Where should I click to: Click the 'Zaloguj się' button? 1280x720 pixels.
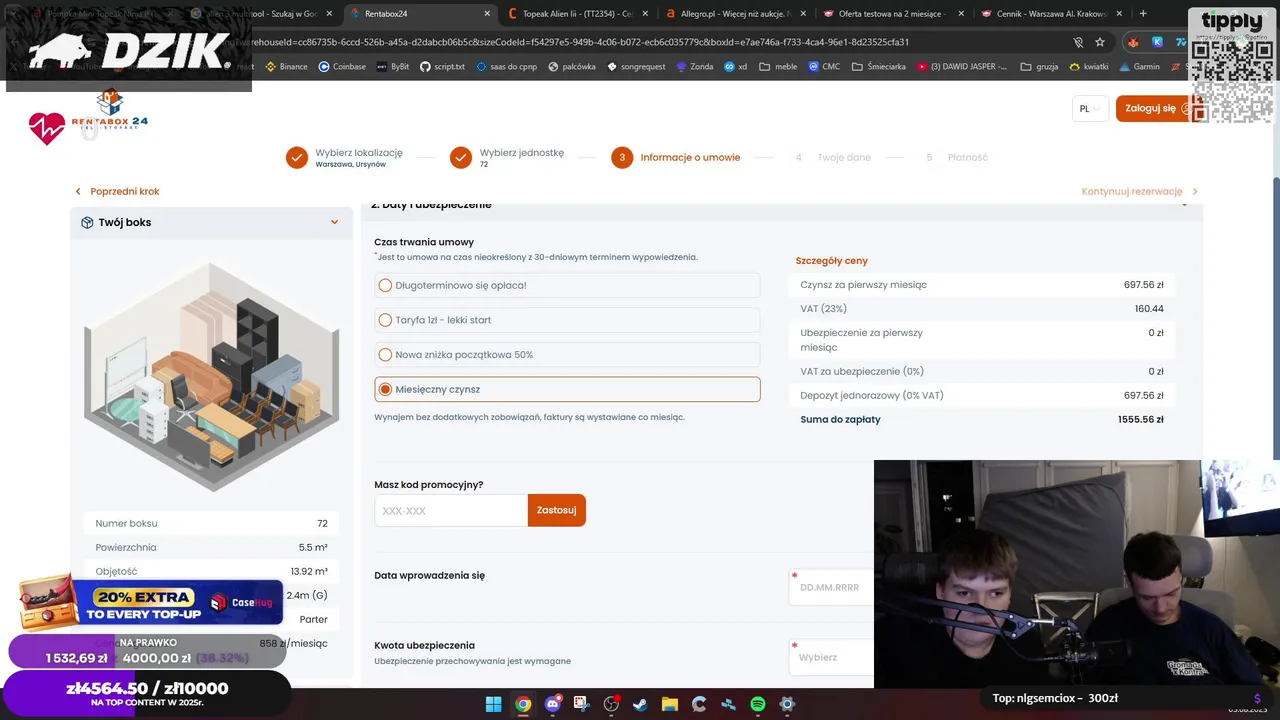pos(1158,108)
